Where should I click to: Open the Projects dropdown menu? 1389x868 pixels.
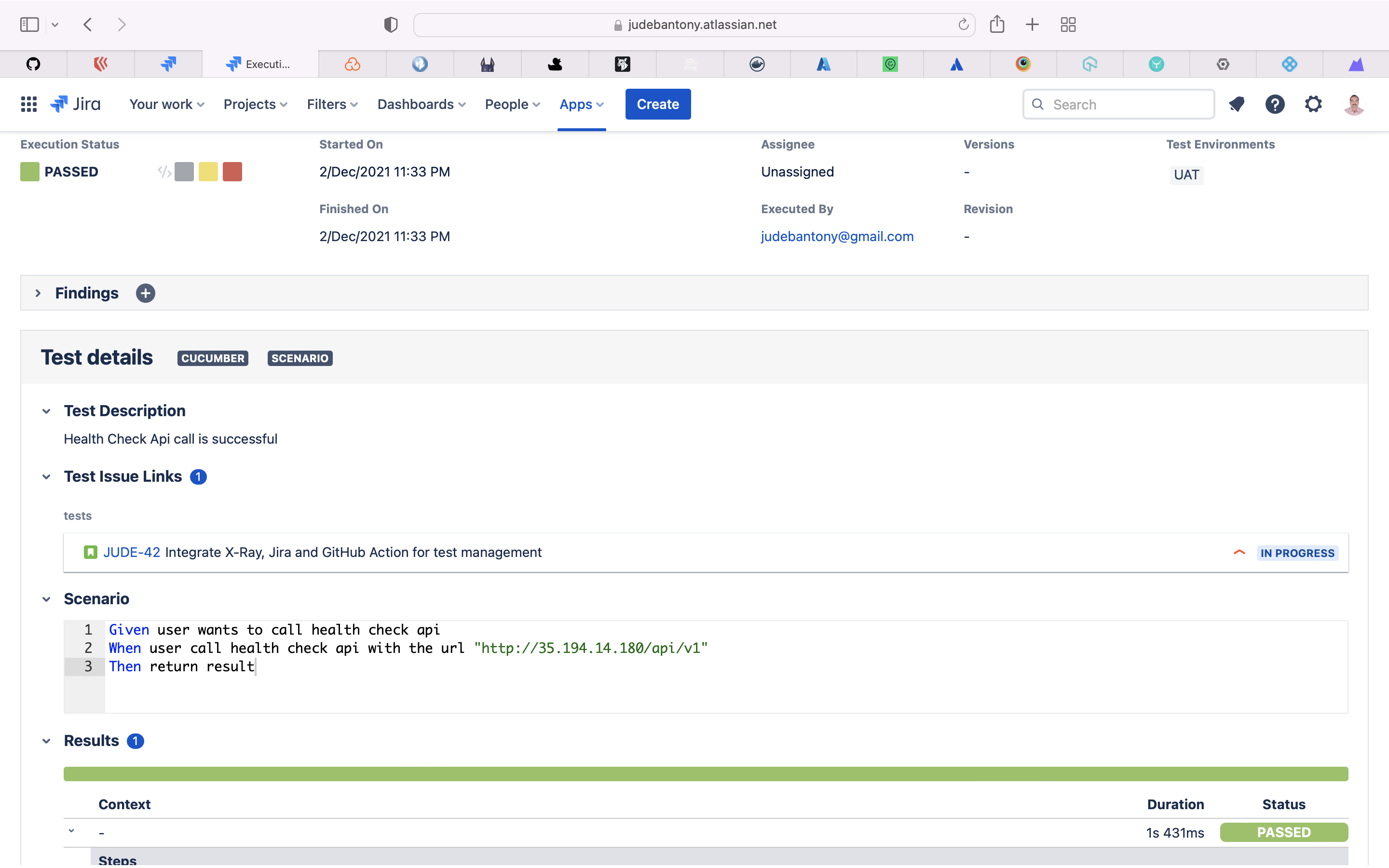tap(255, 104)
